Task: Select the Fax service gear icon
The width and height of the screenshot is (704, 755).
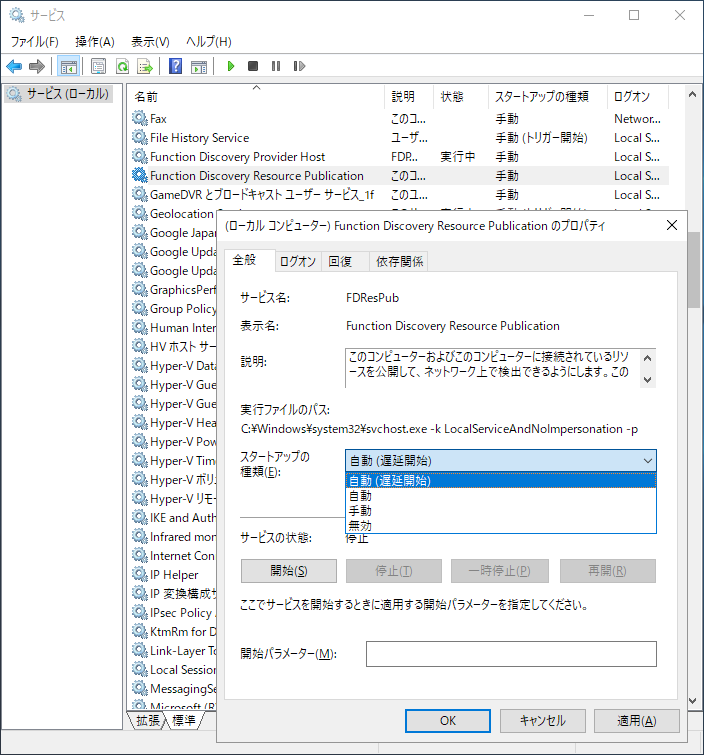Action: [140, 118]
